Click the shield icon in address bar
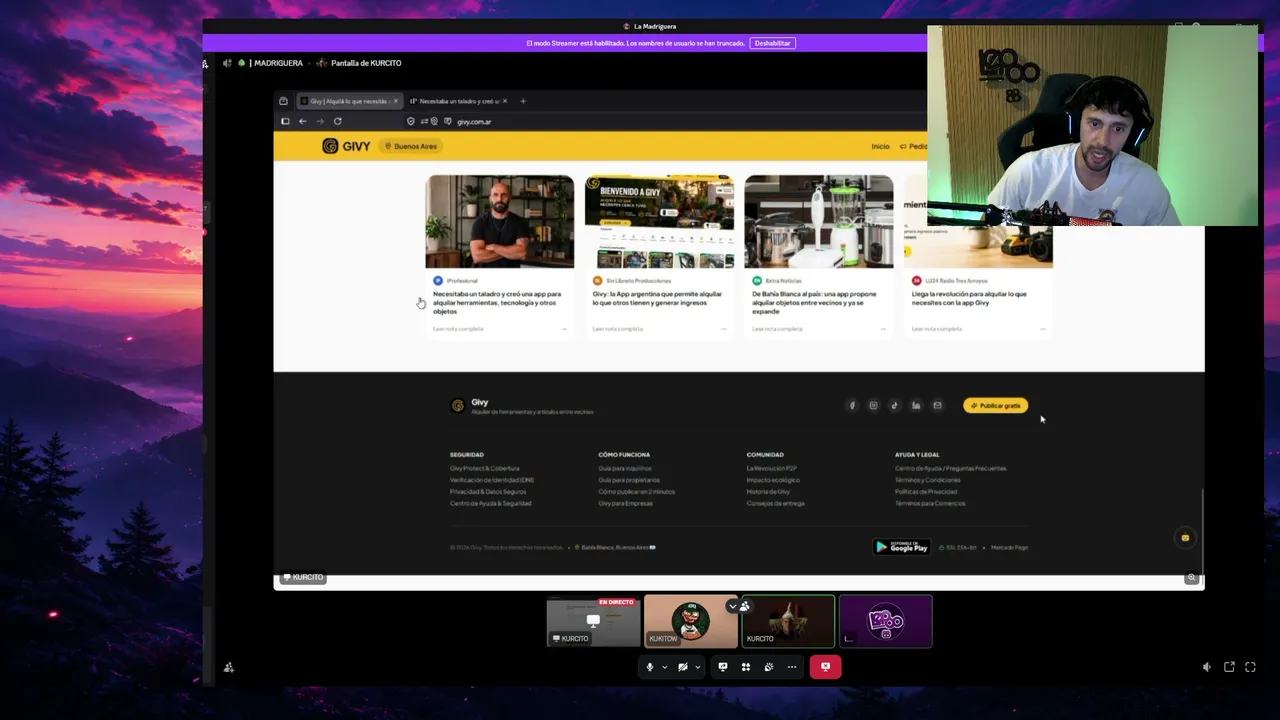Viewport: 1280px width, 720px height. click(x=411, y=121)
